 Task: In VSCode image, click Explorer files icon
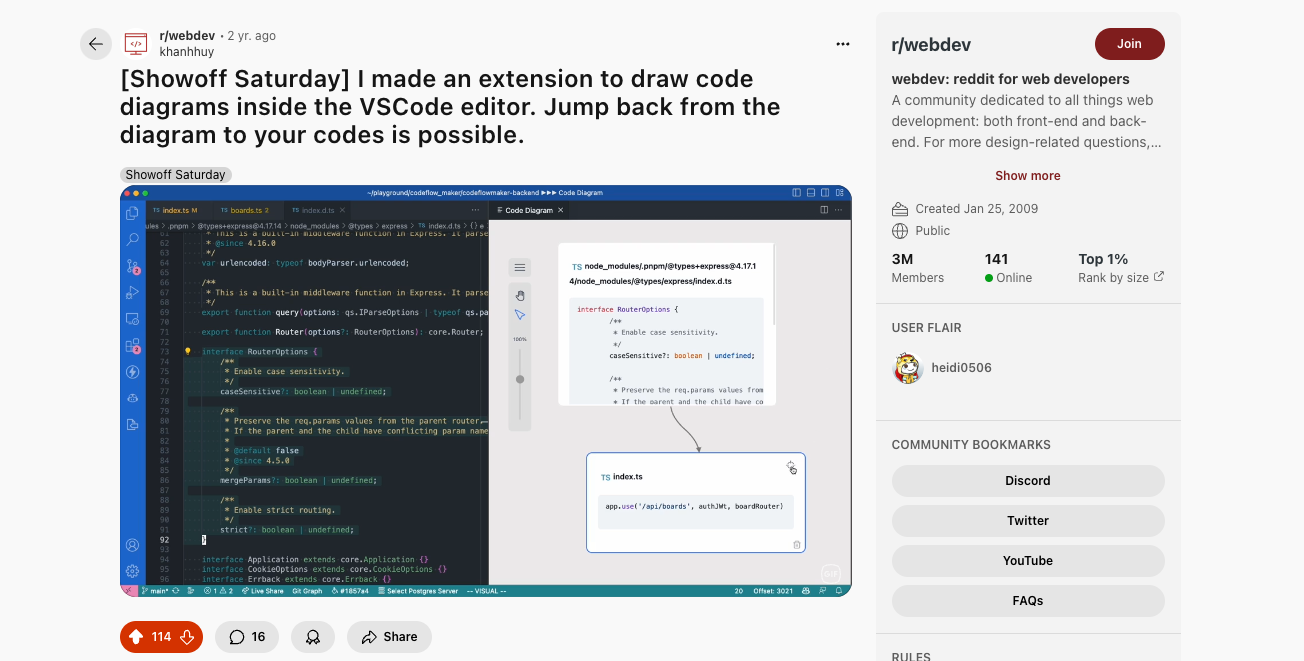(x=132, y=214)
